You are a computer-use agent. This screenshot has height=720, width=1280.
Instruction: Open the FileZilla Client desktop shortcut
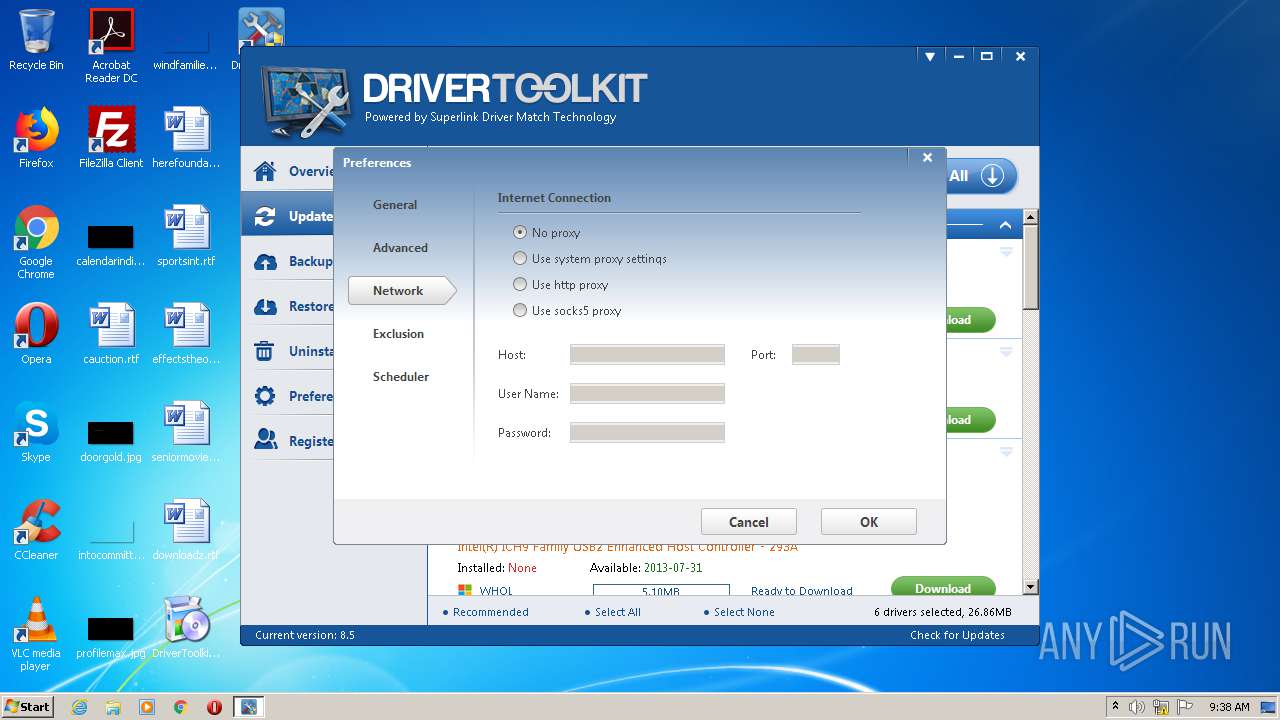pyautogui.click(x=111, y=138)
